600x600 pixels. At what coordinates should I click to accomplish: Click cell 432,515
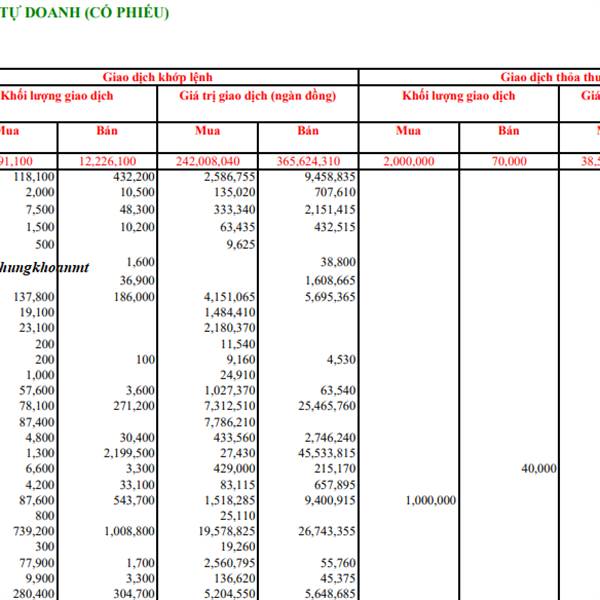(335, 227)
